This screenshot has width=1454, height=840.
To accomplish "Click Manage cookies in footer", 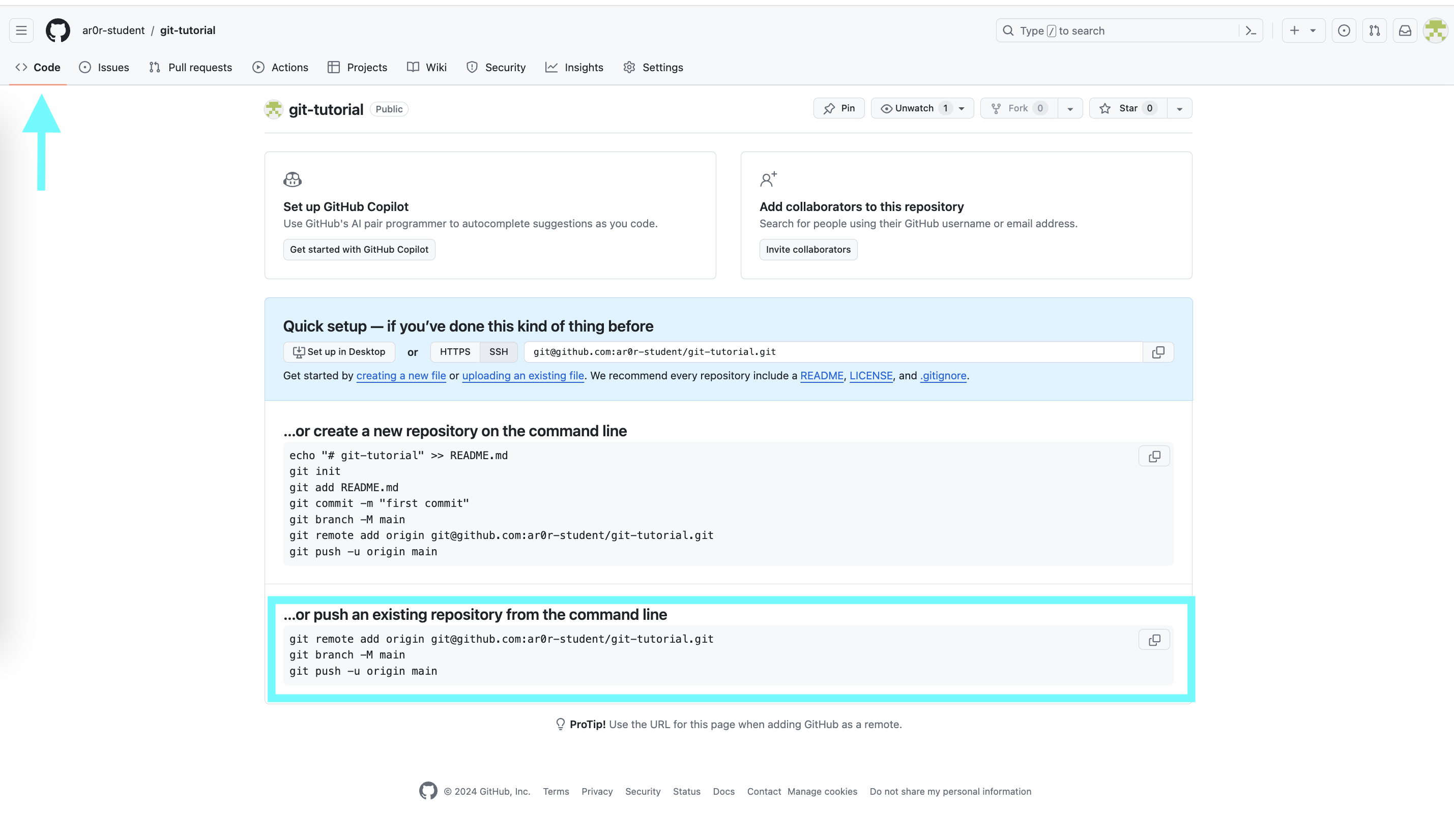I will pyautogui.click(x=822, y=792).
